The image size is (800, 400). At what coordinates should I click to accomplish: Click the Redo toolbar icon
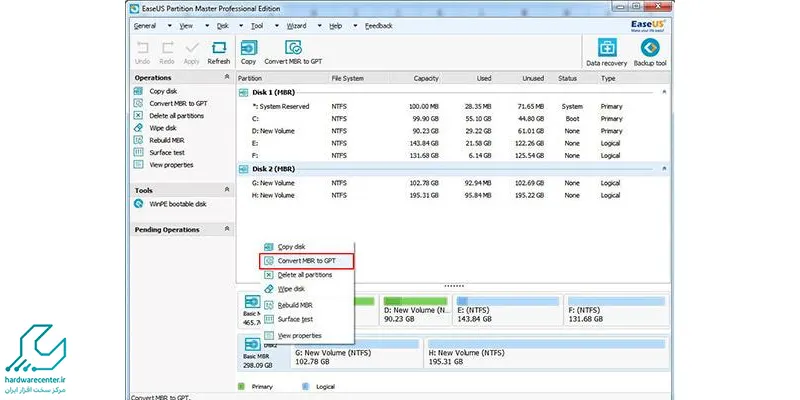(167, 48)
